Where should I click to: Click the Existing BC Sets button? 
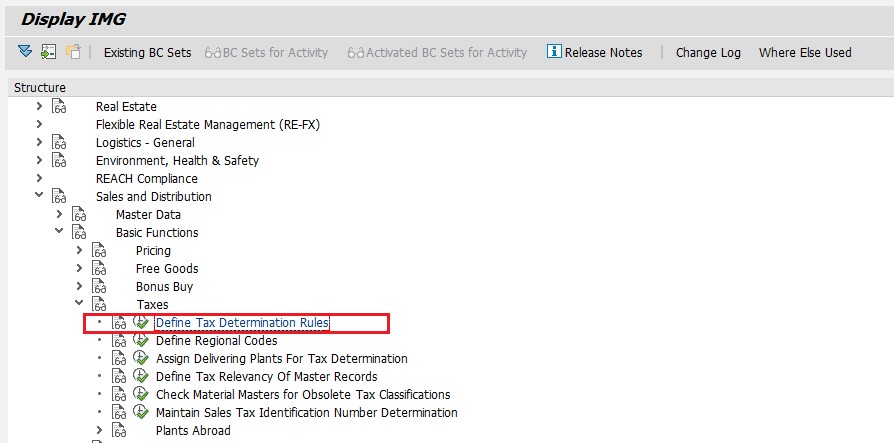pyautogui.click(x=147, y=53)
